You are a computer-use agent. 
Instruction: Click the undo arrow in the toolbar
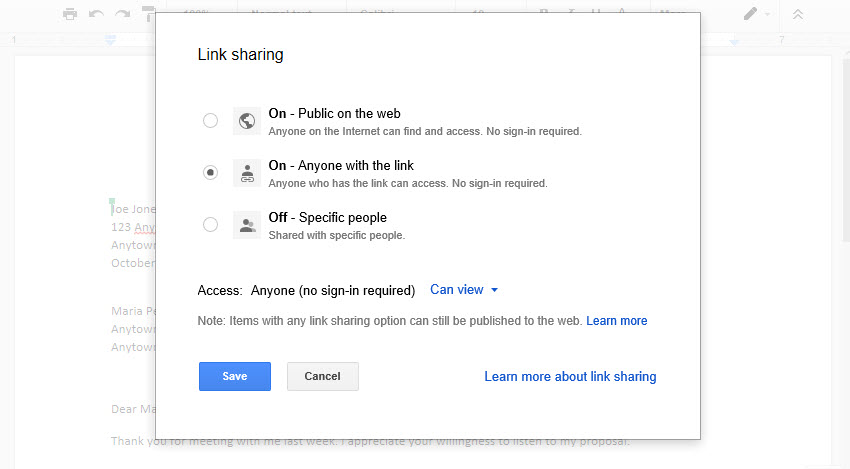[x=96, y=14]
